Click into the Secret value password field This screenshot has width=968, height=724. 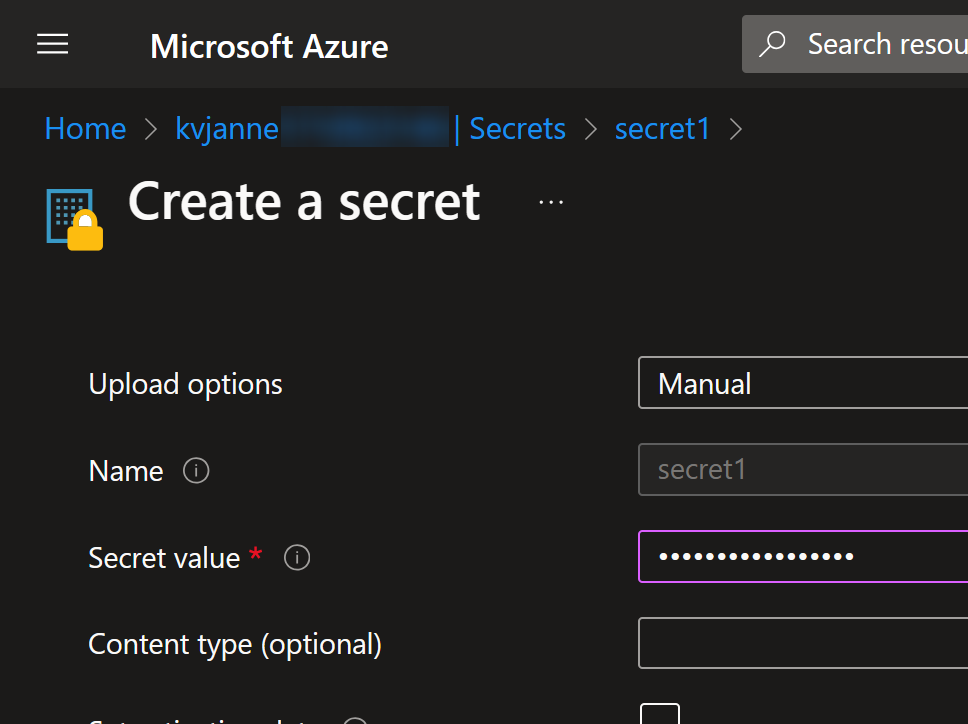[x=803, y=556]
